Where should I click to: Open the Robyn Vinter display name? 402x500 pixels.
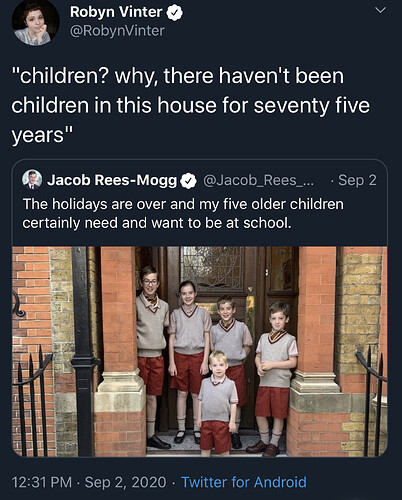[x=116, y=12]
